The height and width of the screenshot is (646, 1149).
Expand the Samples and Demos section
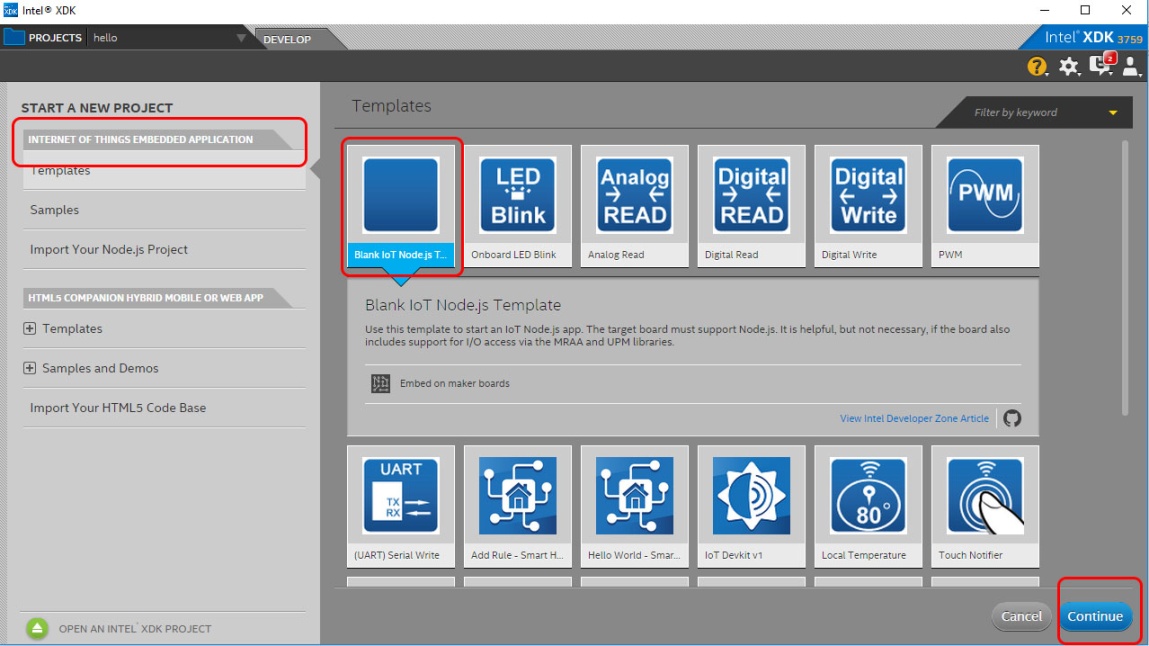(30, 369)
